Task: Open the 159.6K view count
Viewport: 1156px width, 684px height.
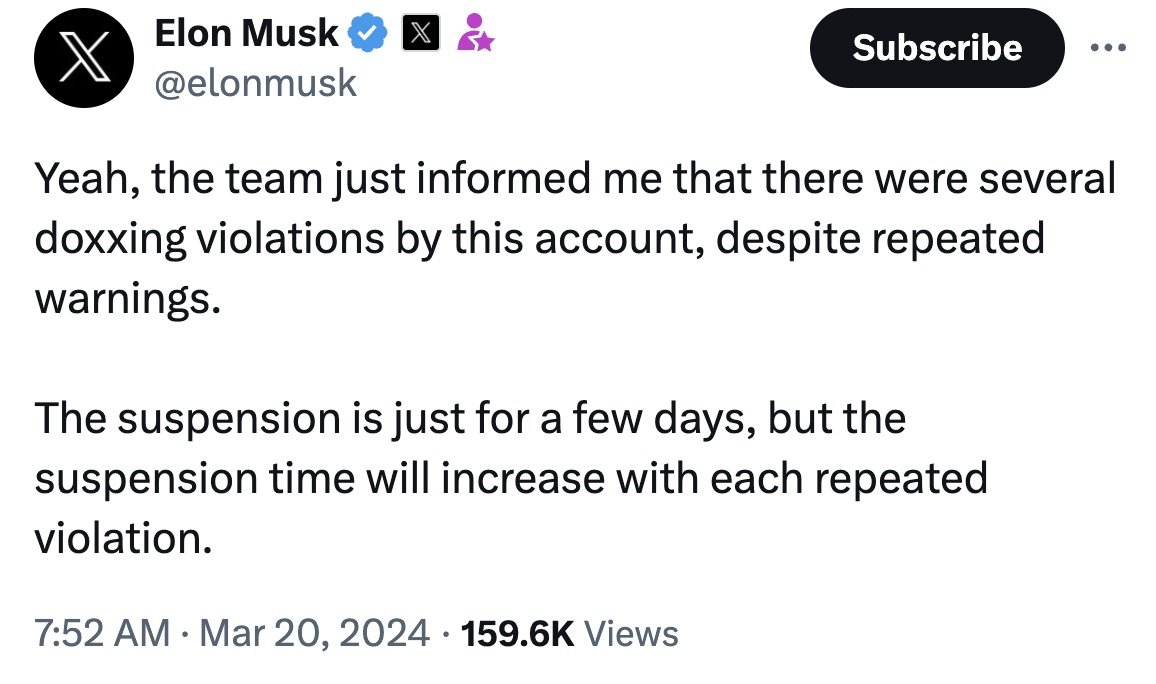Action: pyautogui.click(x=517, y=633)
